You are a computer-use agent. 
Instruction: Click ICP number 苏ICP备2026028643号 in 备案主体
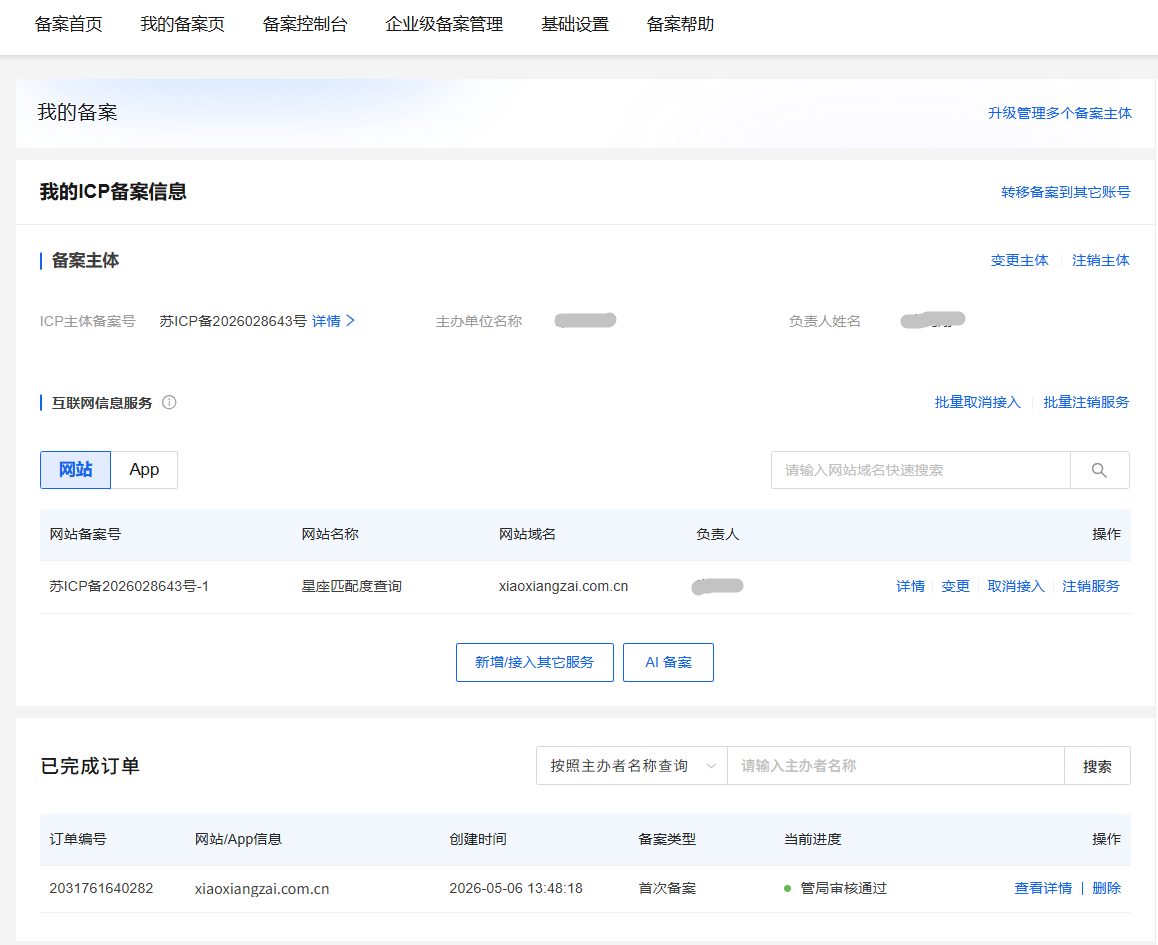(233, 321)
